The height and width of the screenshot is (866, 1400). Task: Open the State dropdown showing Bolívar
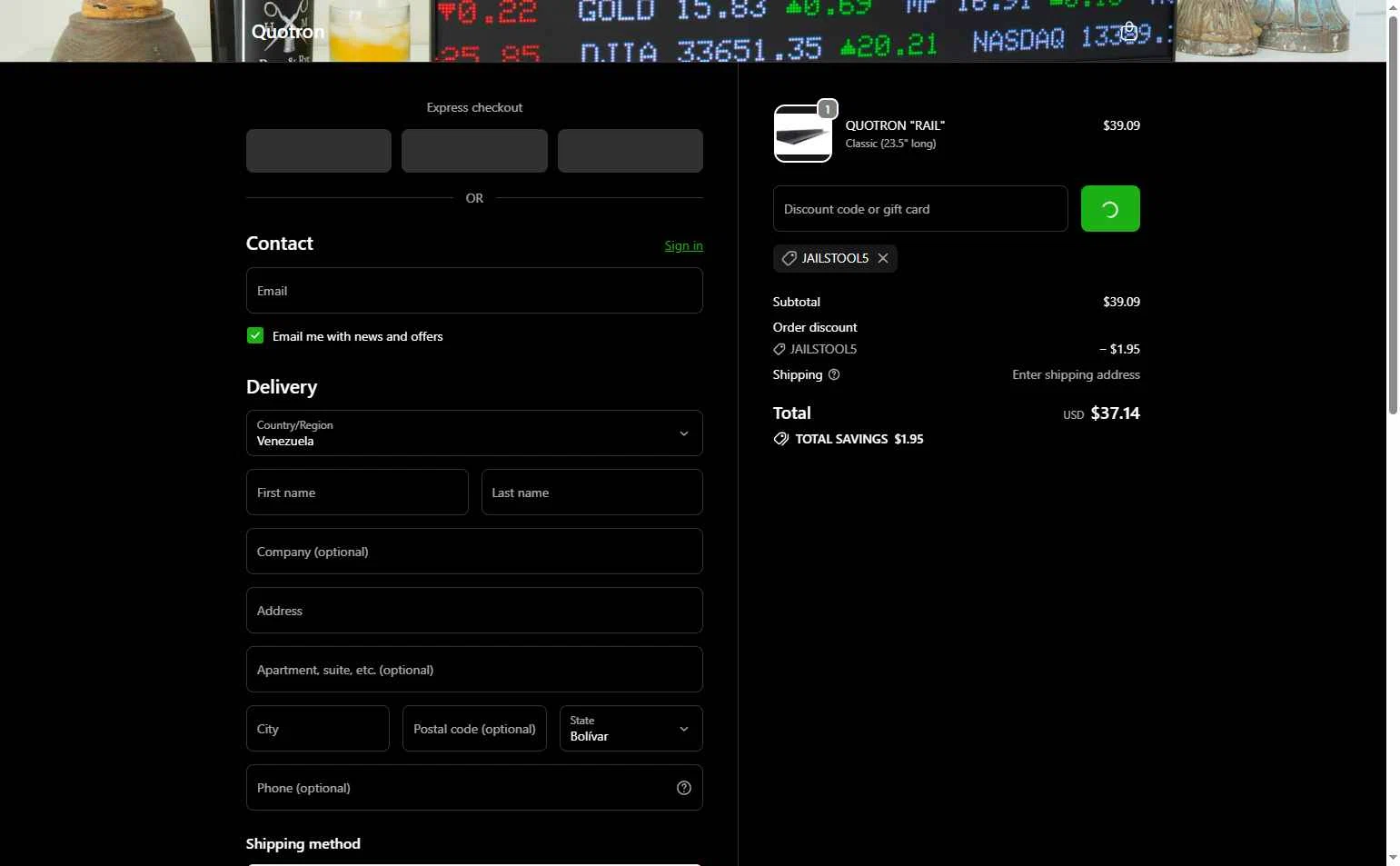(x=631, y=729)
